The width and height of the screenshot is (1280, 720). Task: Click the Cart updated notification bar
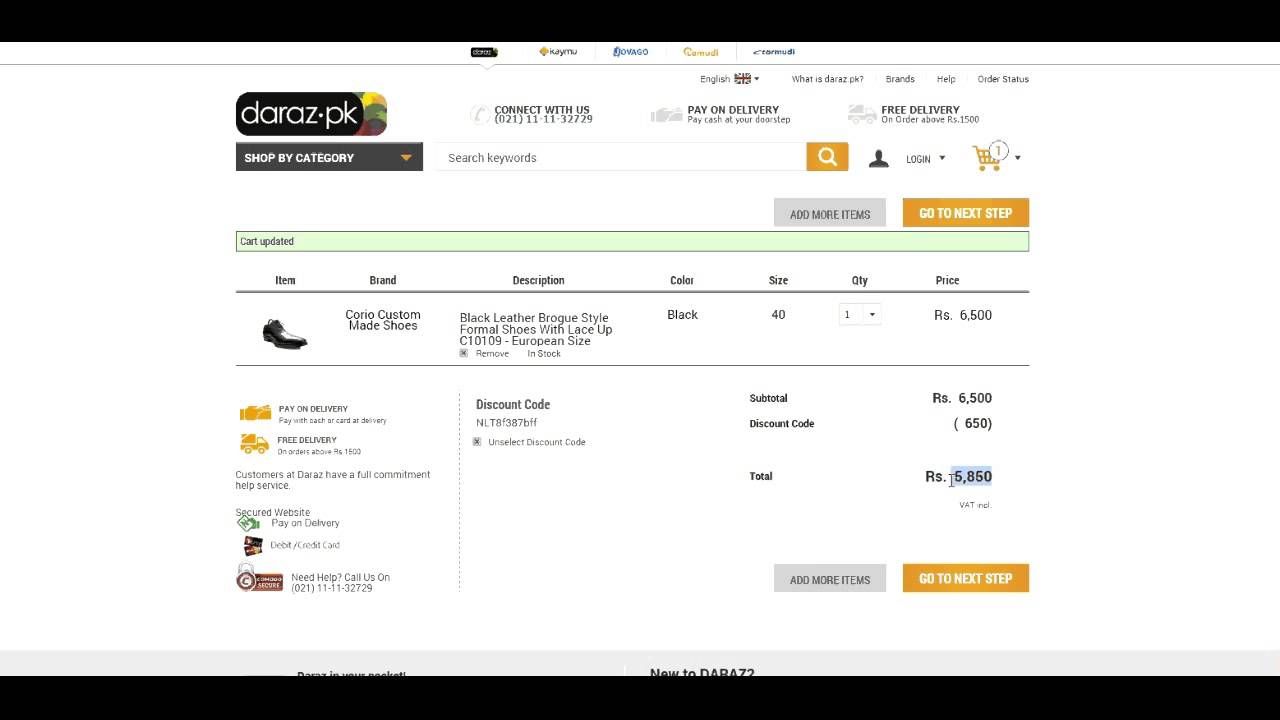click(632, 241)
